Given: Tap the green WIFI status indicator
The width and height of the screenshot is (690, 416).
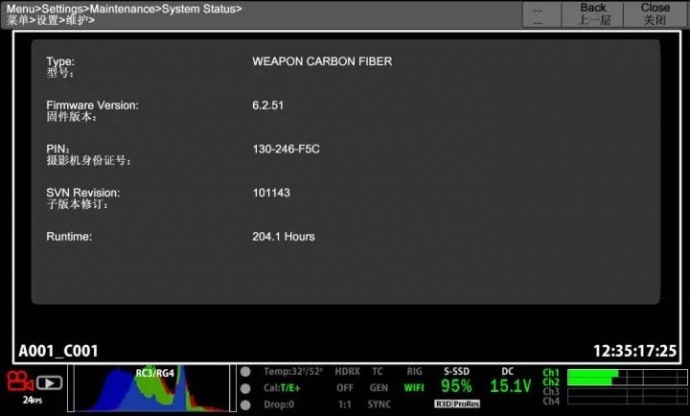Looking at the screenshot, I should coord(414,388).
